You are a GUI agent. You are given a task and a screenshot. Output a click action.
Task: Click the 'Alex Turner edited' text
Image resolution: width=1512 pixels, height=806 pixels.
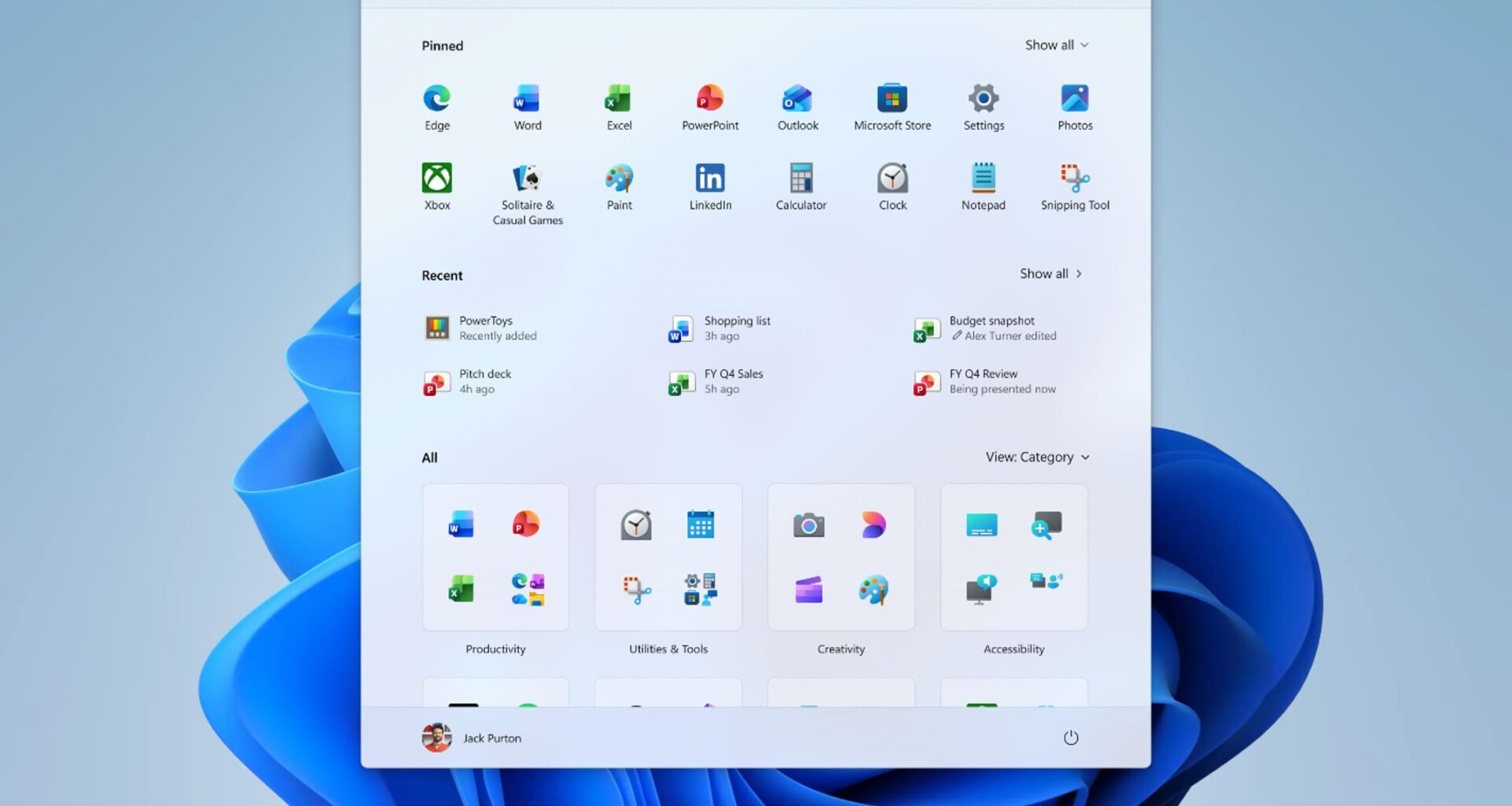click(x=1010, y=336)
